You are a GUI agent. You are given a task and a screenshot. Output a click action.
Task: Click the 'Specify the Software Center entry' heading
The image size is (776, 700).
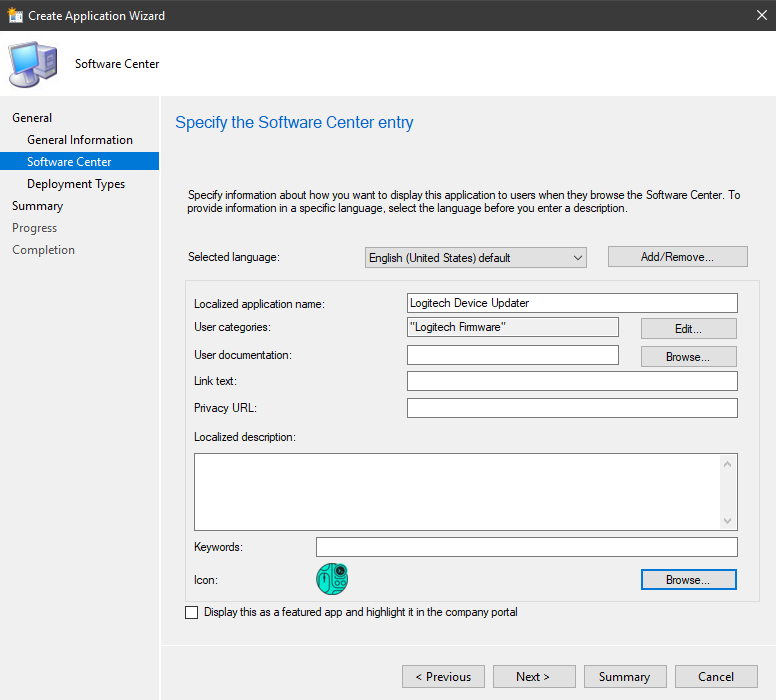(294, 122)
